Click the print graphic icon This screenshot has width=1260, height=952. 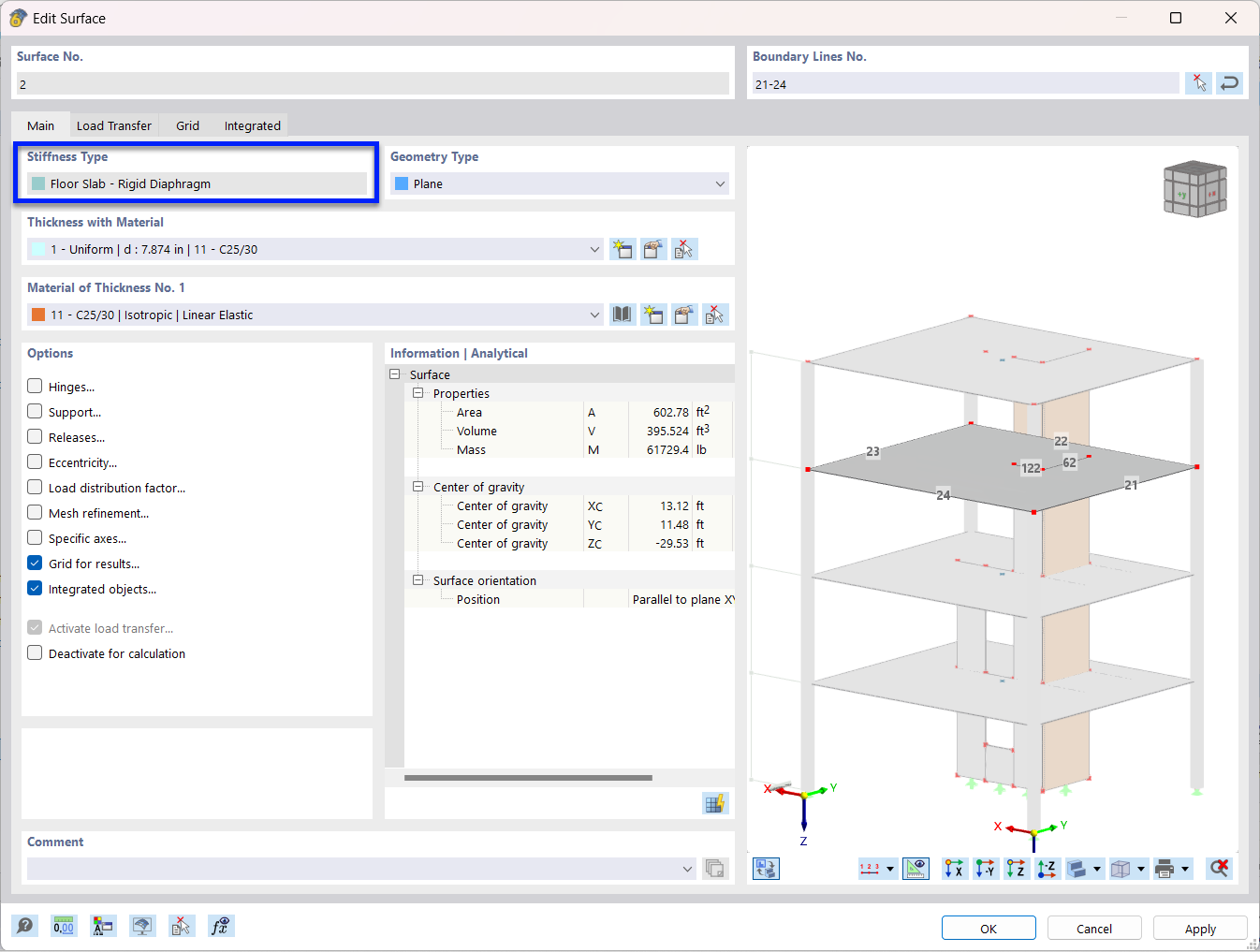pyautogui.click(x=1165, y=869)
